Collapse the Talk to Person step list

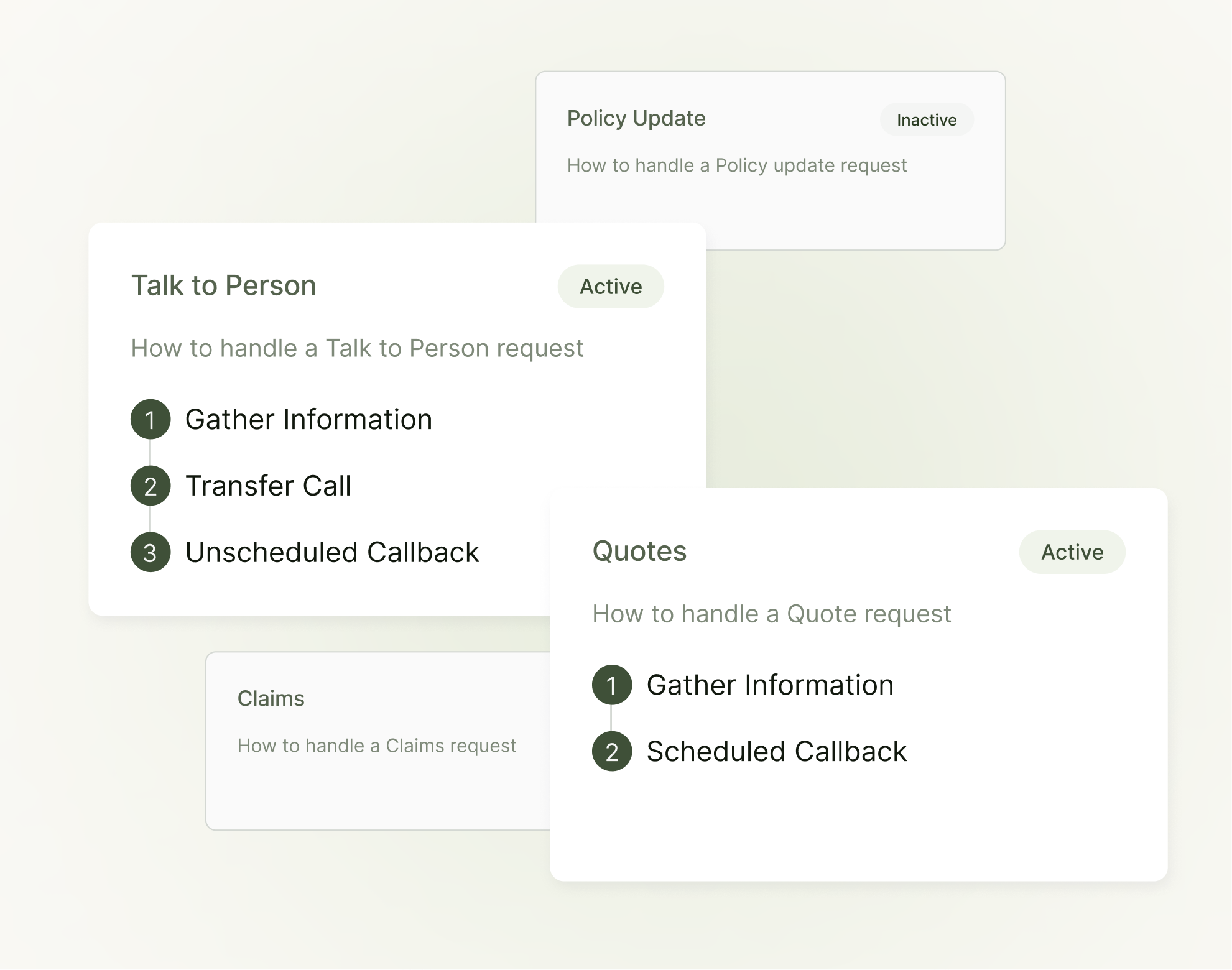click(x=223, y=285)
